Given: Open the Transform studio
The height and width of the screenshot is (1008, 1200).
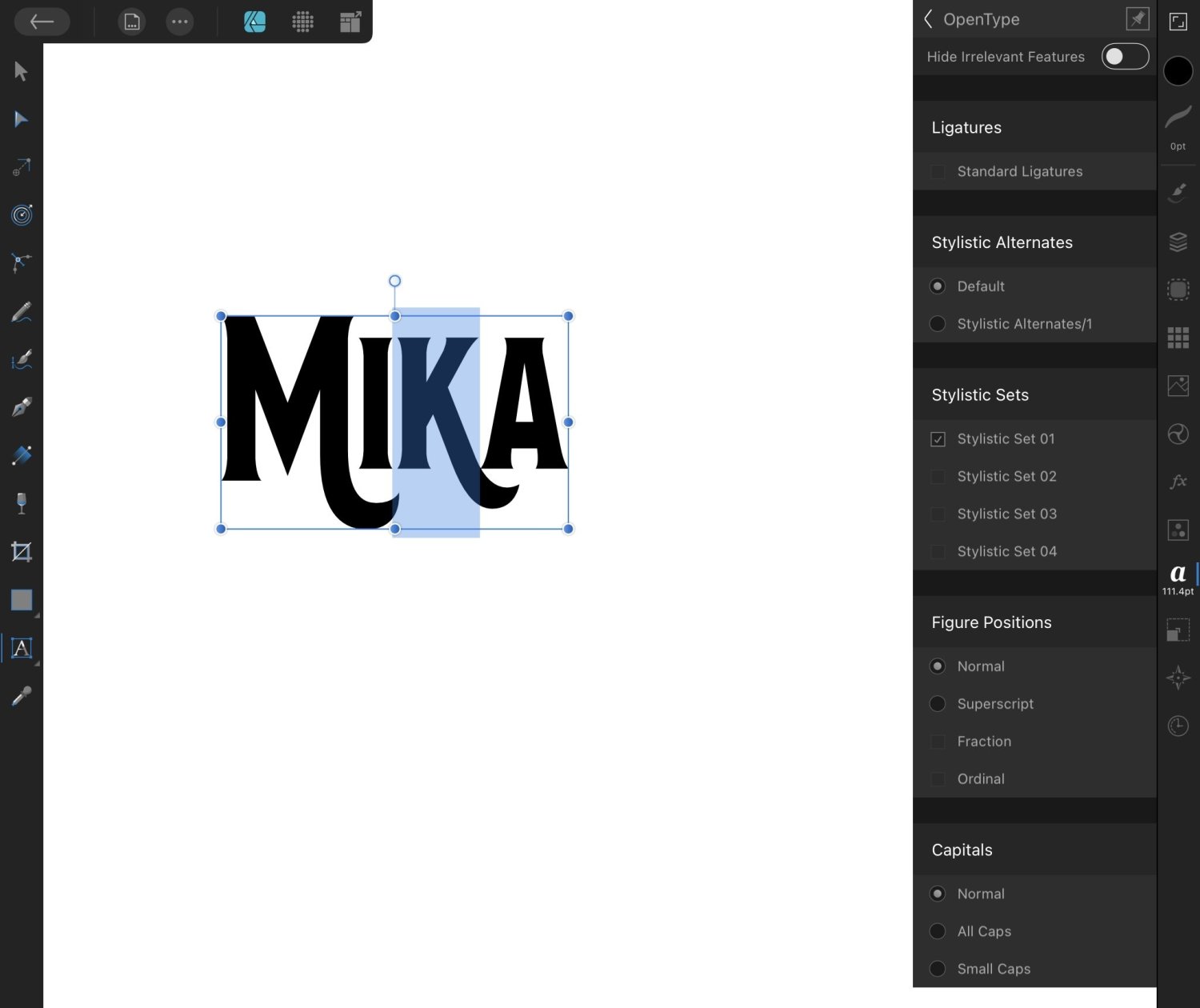Looking at the screenshot, I should 1178,630.
